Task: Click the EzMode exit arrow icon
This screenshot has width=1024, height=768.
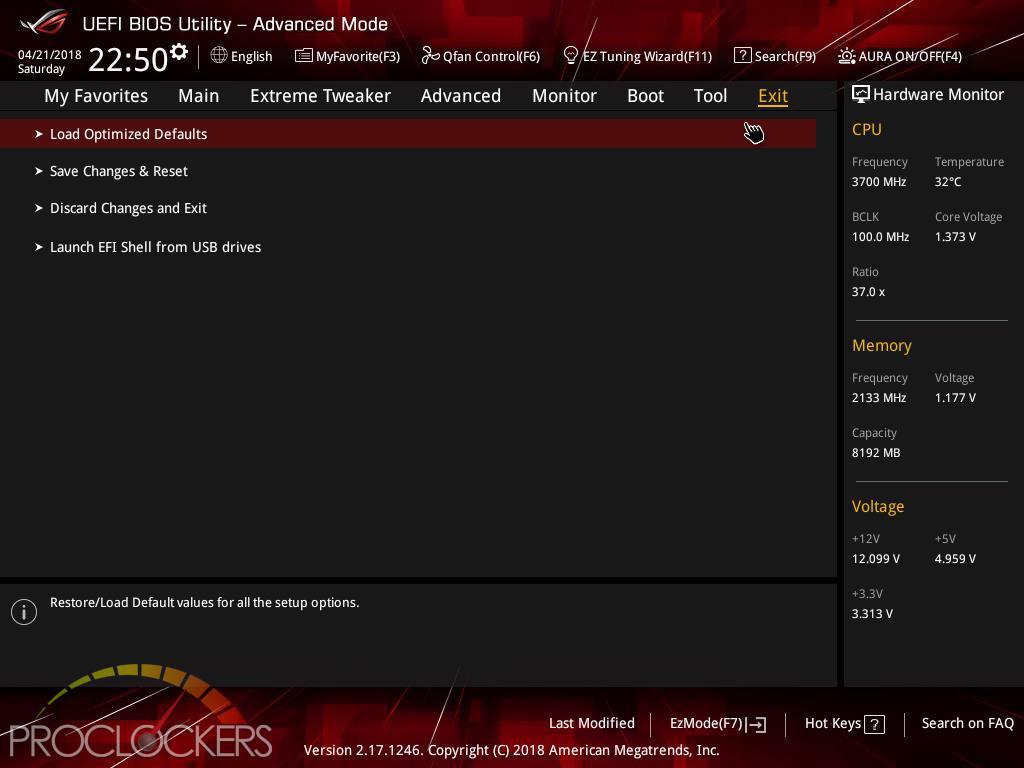Action: point(756,724)
